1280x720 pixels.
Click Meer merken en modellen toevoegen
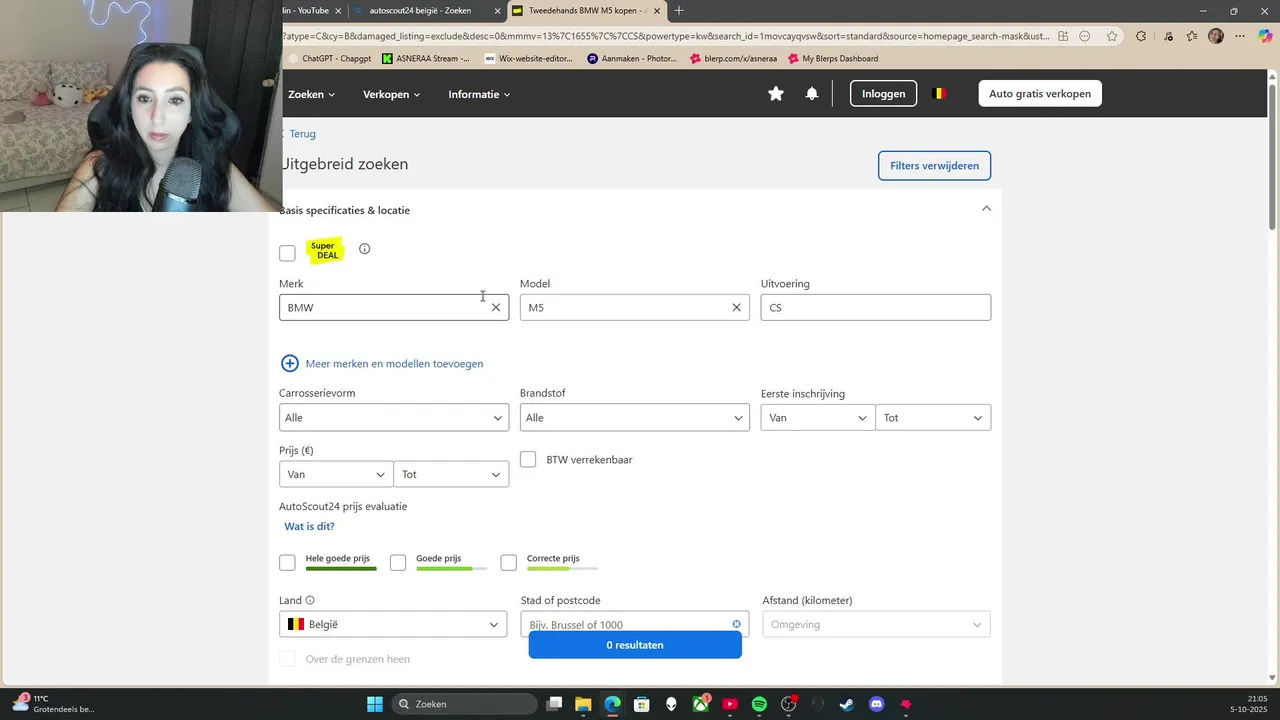coord(394,363)
